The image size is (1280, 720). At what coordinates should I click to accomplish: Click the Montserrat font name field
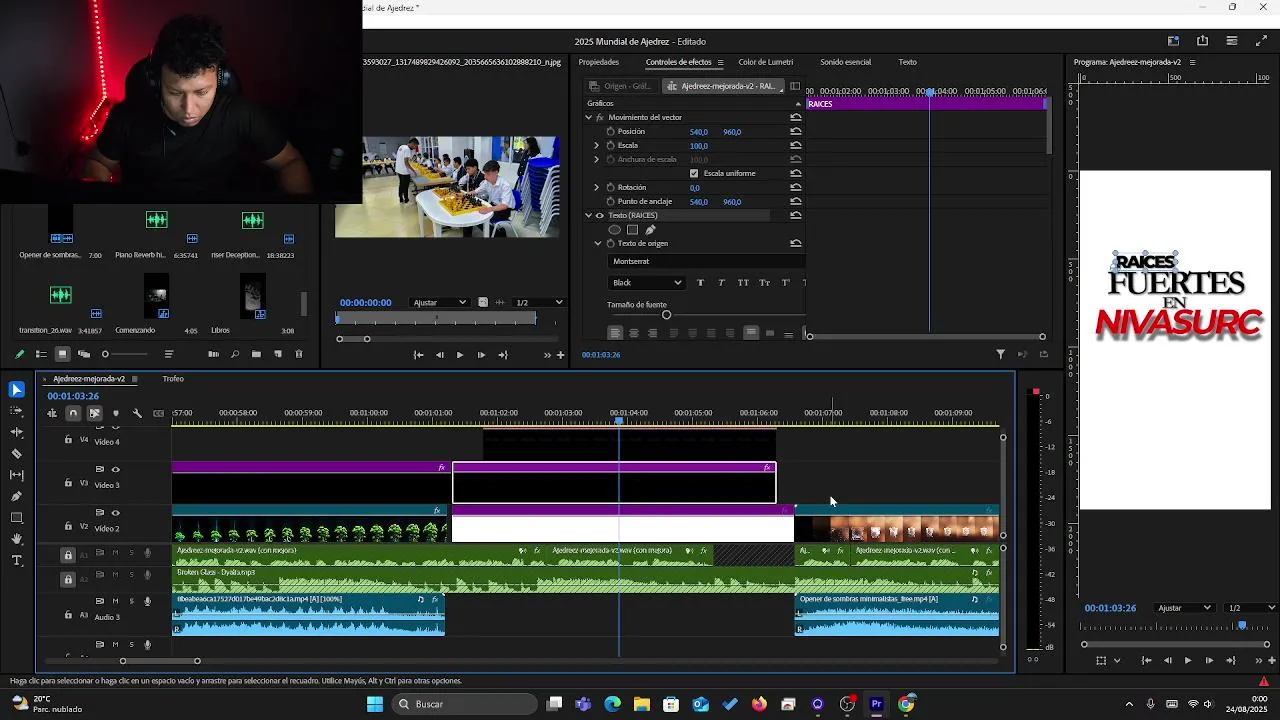tap(705, 262)
